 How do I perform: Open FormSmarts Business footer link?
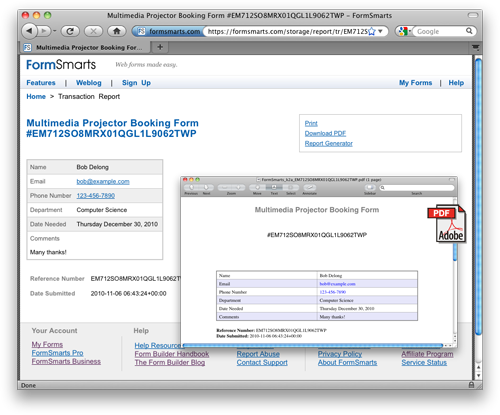coord(66,361)
